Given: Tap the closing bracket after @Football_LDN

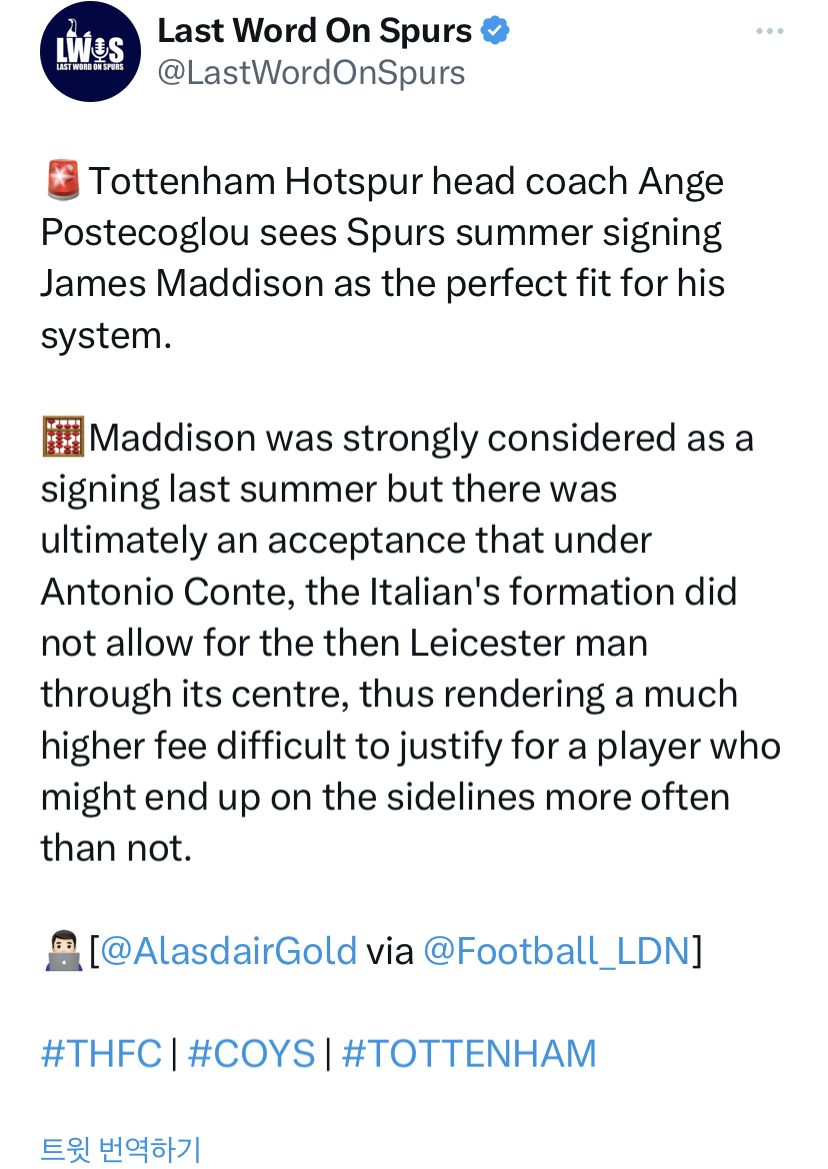Looking at the screenshot, I should 697,951.
